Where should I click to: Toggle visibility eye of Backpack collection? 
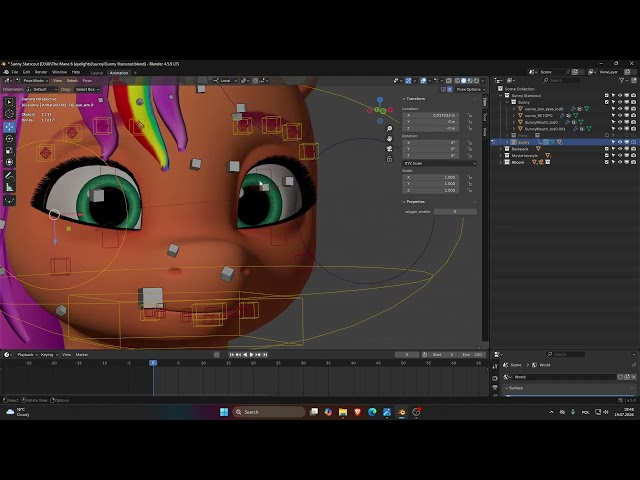tap(620, 149)
